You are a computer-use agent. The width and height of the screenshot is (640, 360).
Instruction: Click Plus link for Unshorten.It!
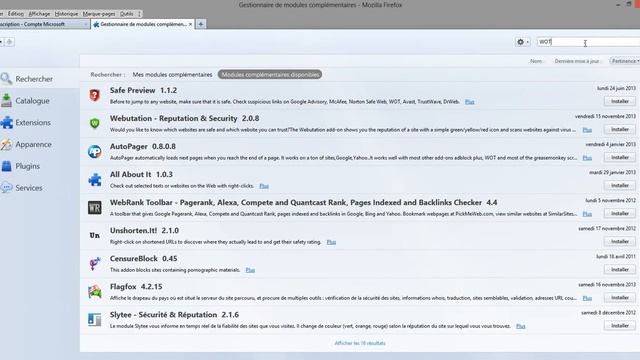tap(331, 242)
